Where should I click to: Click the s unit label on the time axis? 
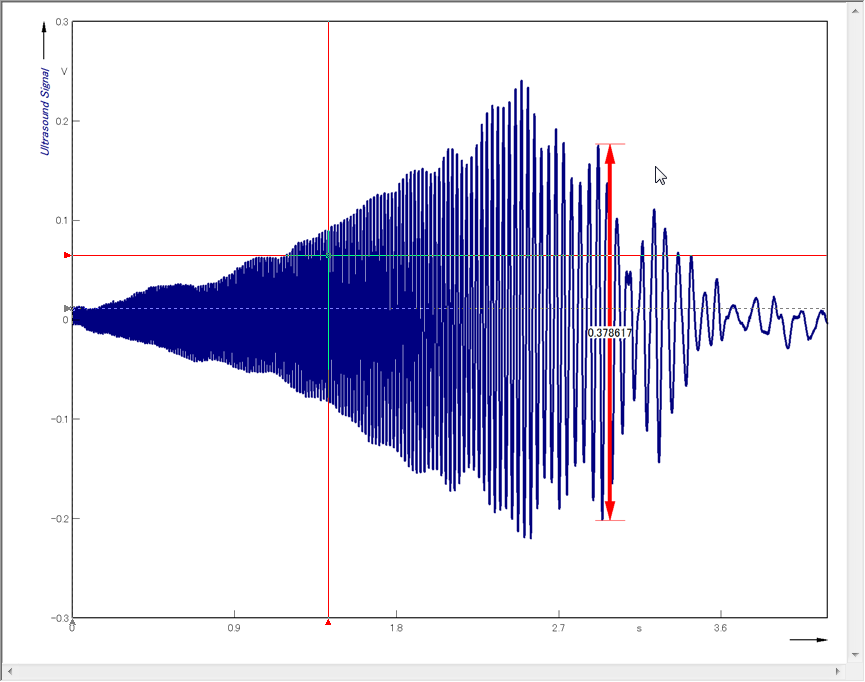(x=639, y=628)
